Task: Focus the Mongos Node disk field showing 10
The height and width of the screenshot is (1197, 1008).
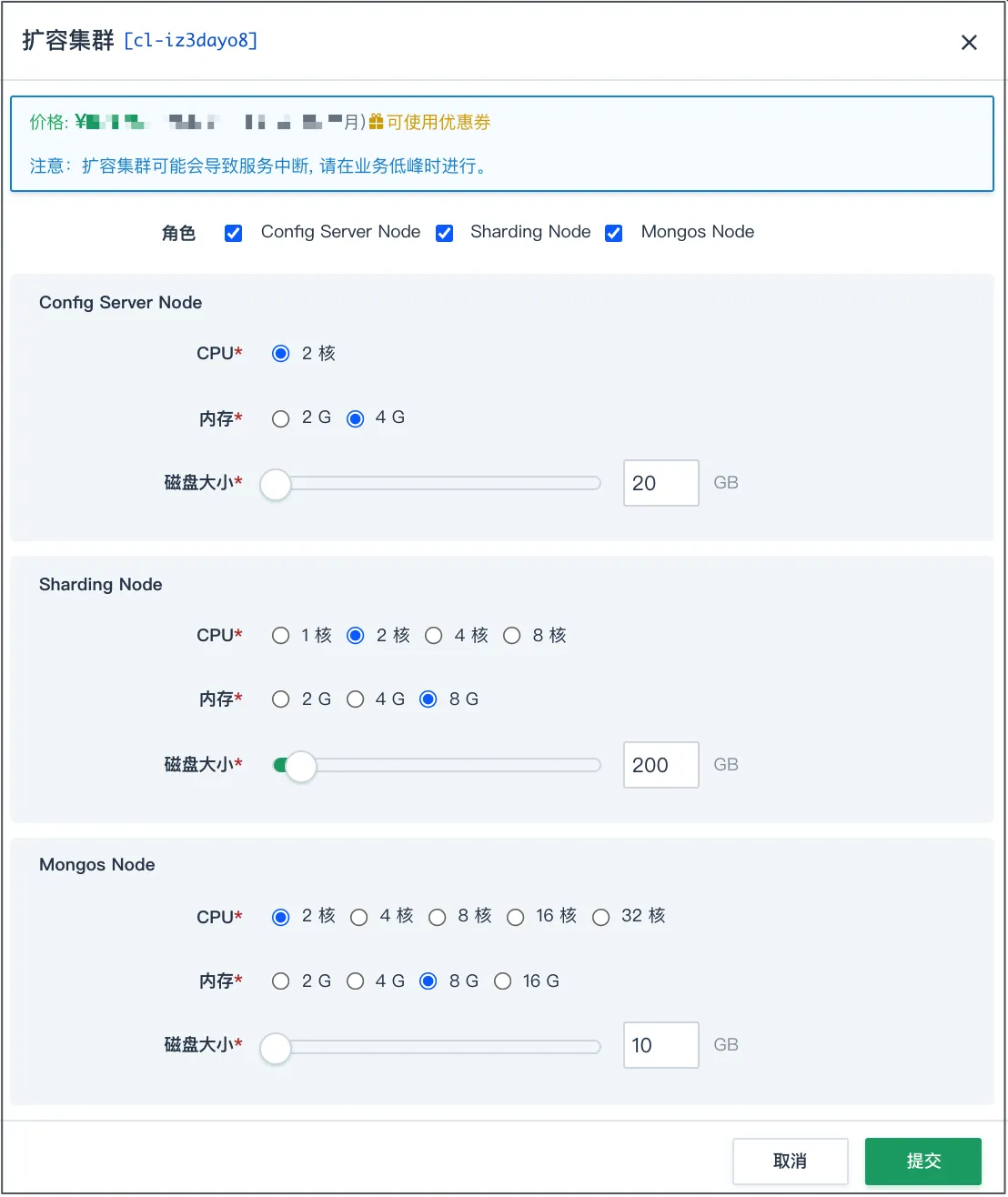Action: 661,1045
